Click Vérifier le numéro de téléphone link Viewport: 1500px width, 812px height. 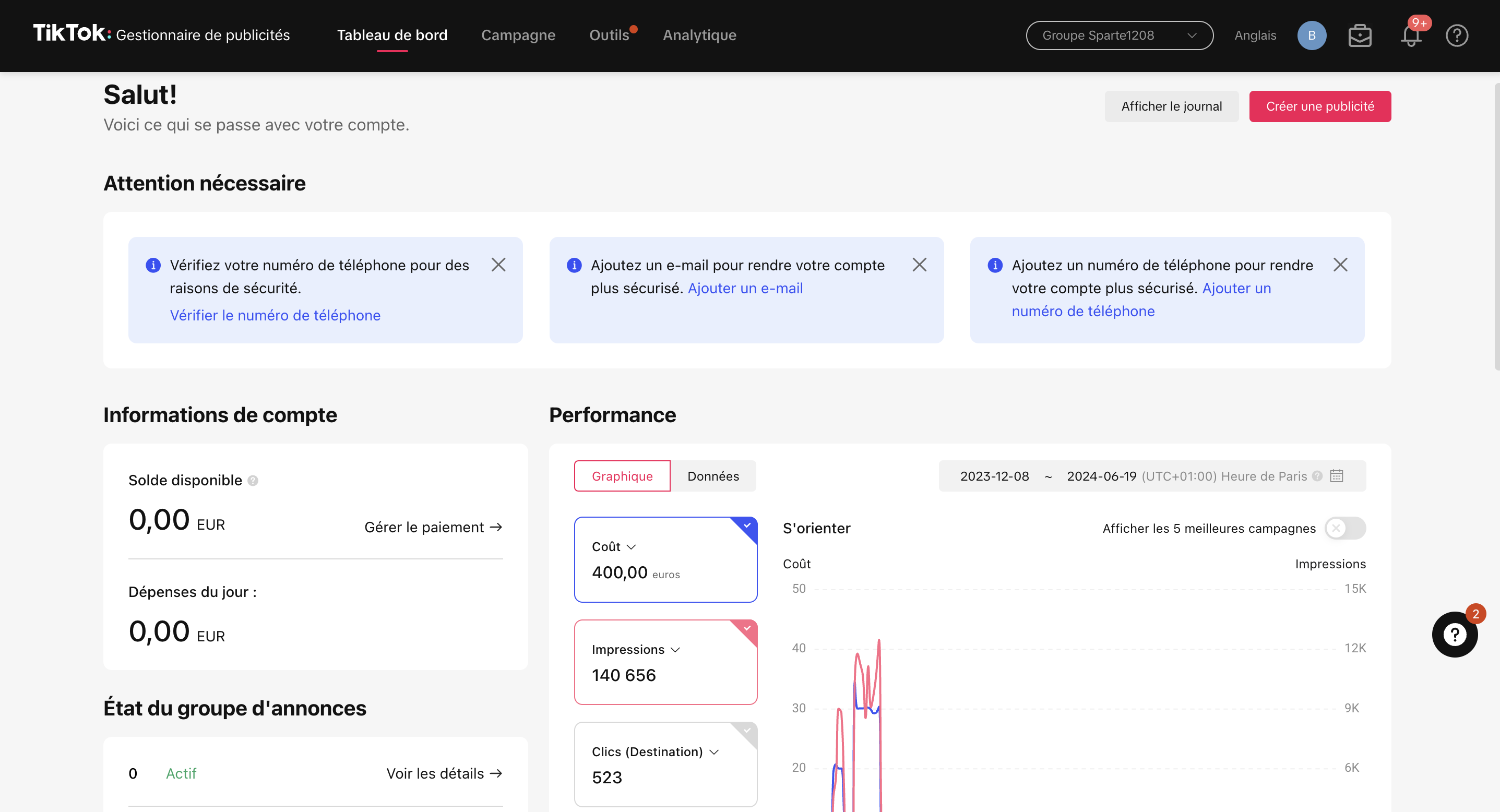tap(275, 315)
